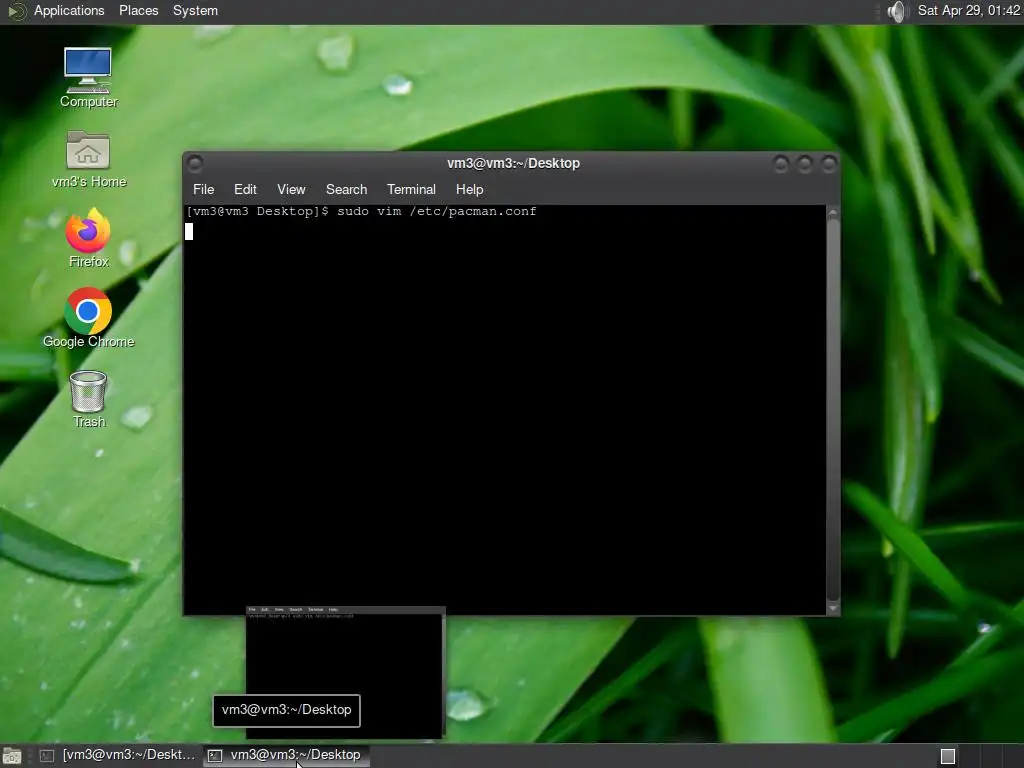Screen dimensions: 1024x768
Task: Open the Trash desktop icon
Action: point(88,399)
